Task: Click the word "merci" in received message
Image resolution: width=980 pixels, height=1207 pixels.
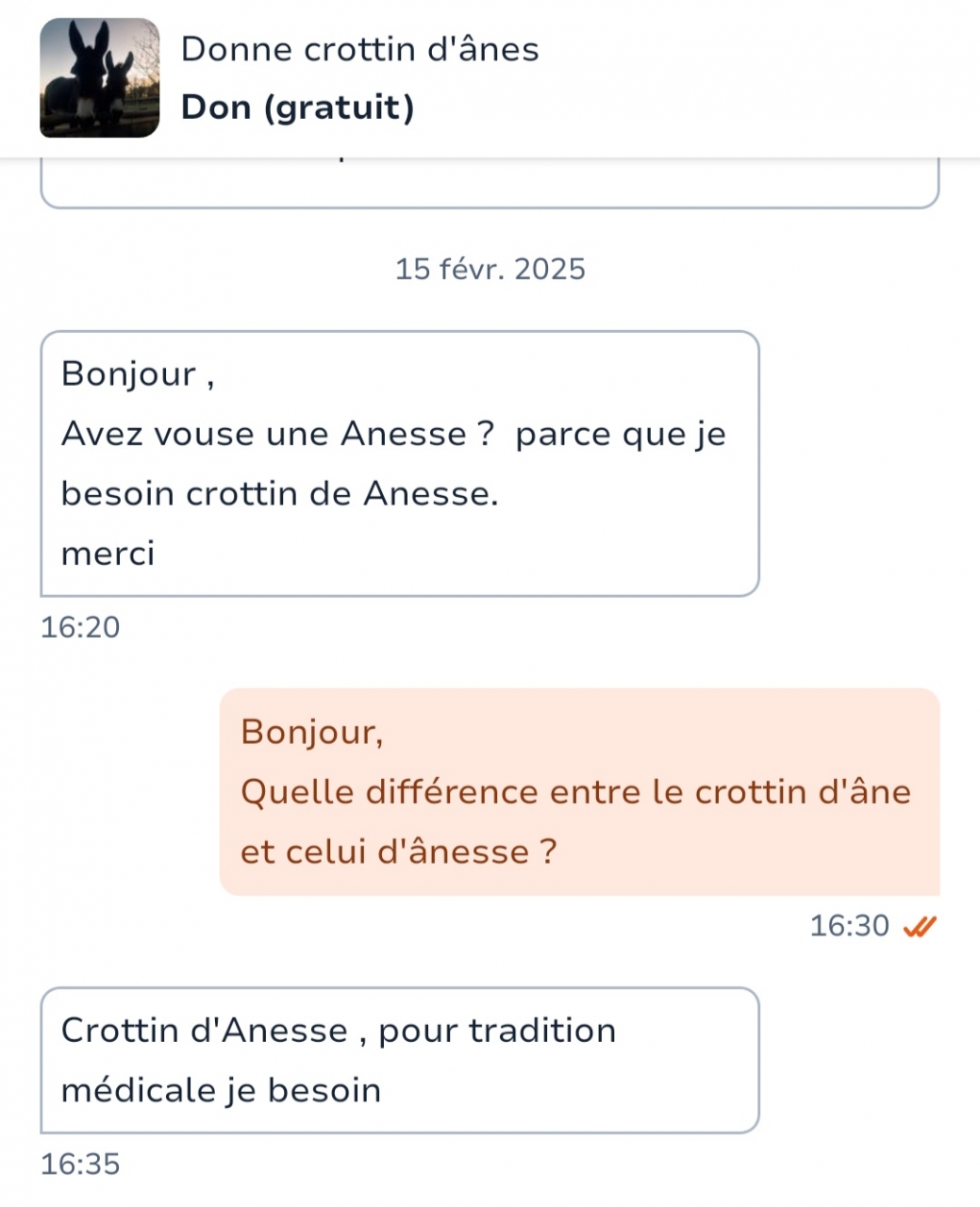Action: [108, 554]
